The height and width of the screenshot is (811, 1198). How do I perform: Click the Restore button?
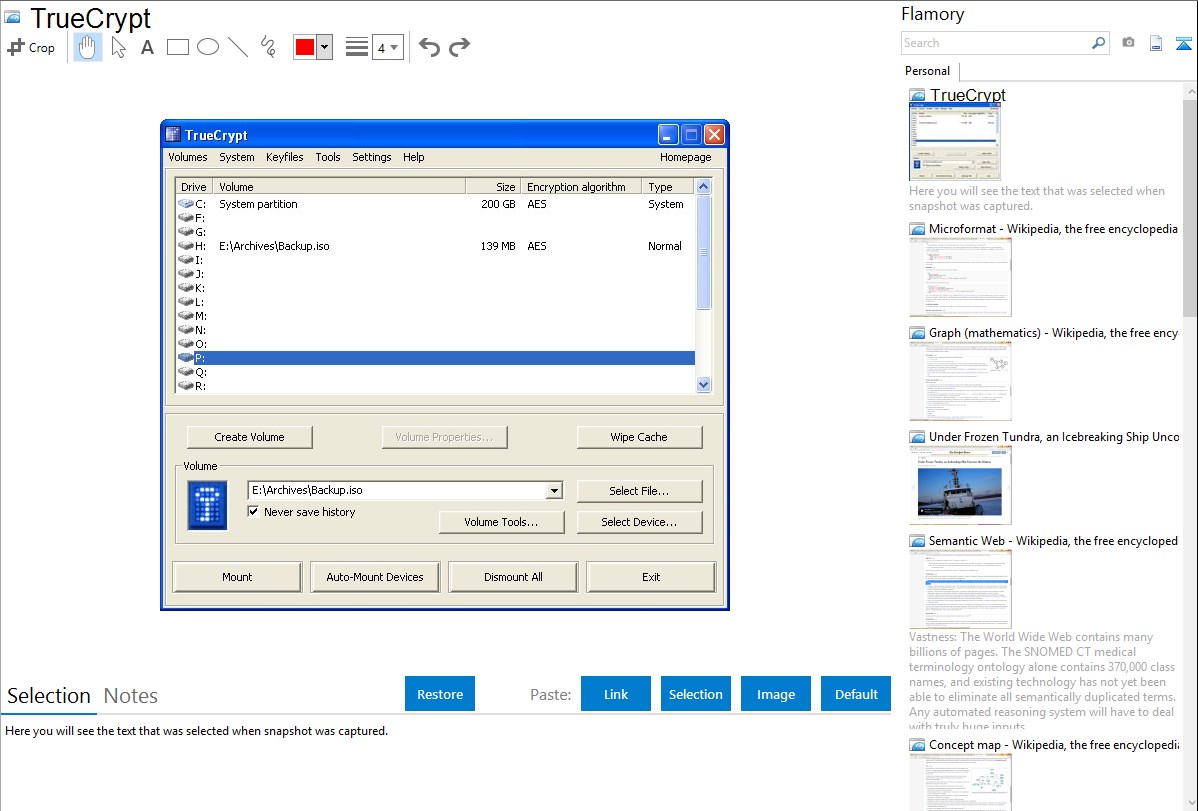440,694
